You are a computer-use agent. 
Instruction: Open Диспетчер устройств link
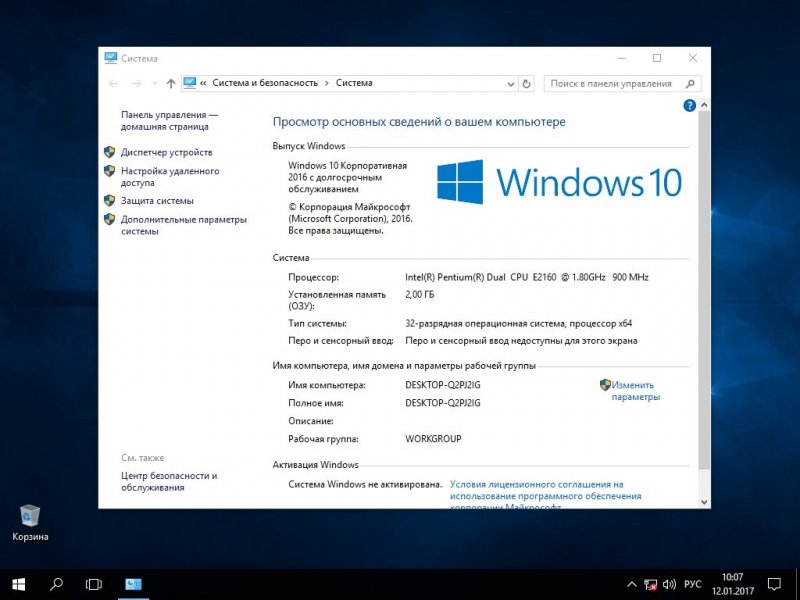click(x=166, y=152)
